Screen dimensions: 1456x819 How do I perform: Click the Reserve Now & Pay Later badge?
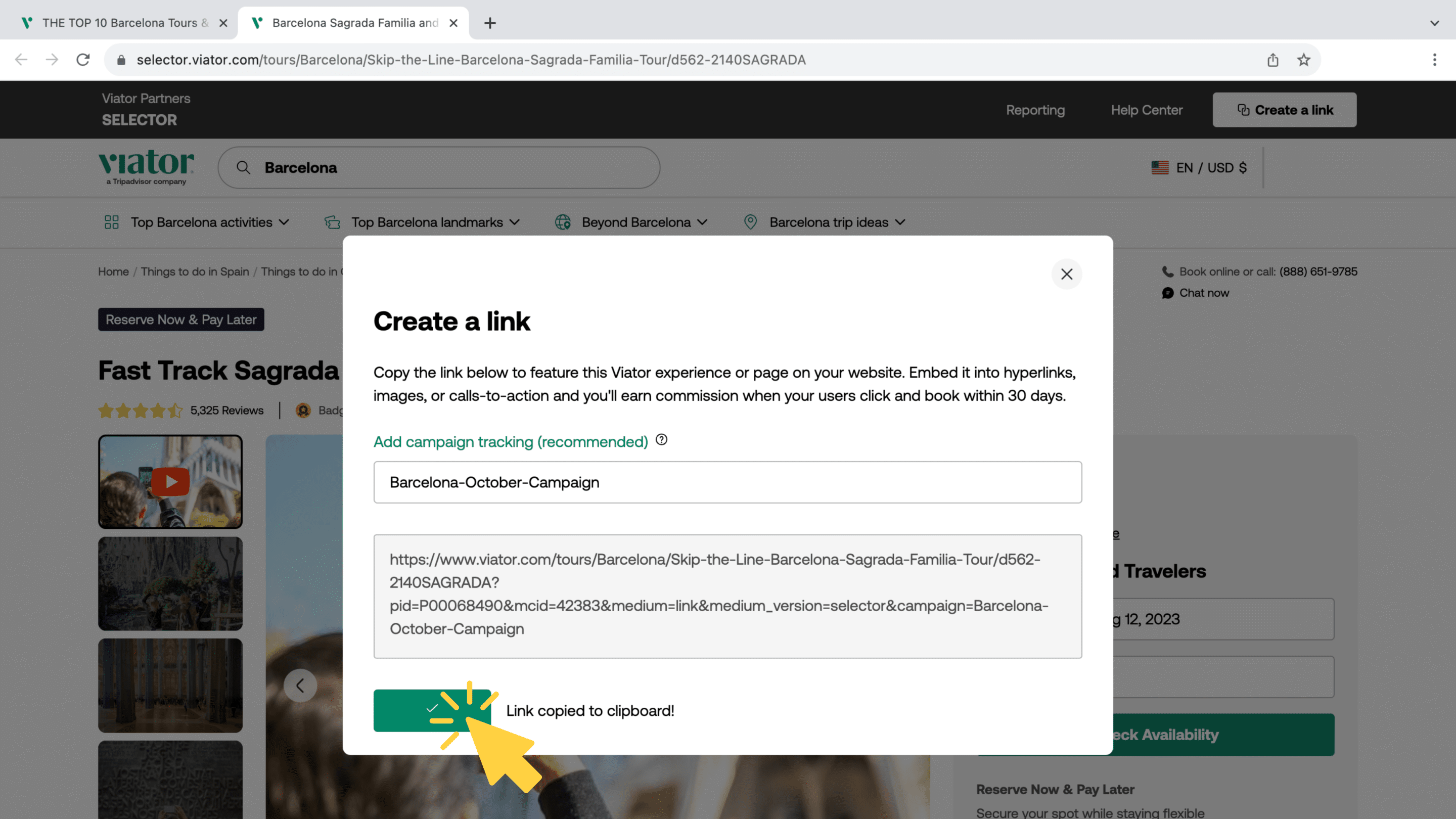pyautogui.click(x=181, y=320)
